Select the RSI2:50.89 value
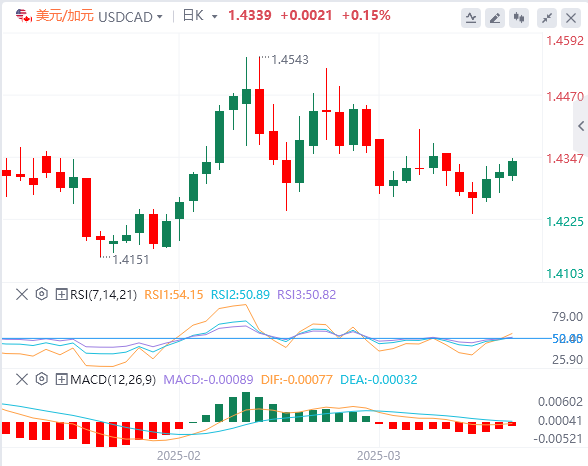This screenshot has height=466, width=588. pyautogui.click(x=240, y=295)
